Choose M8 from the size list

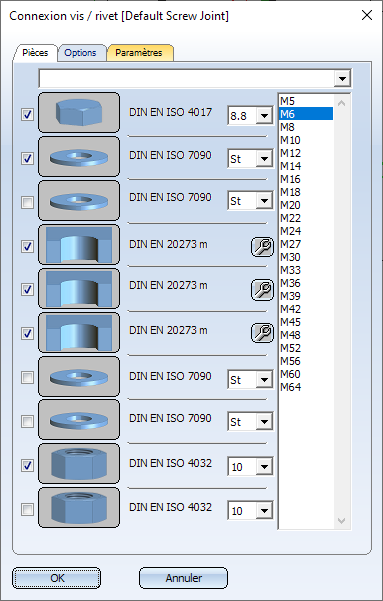[x=306, y=127]
